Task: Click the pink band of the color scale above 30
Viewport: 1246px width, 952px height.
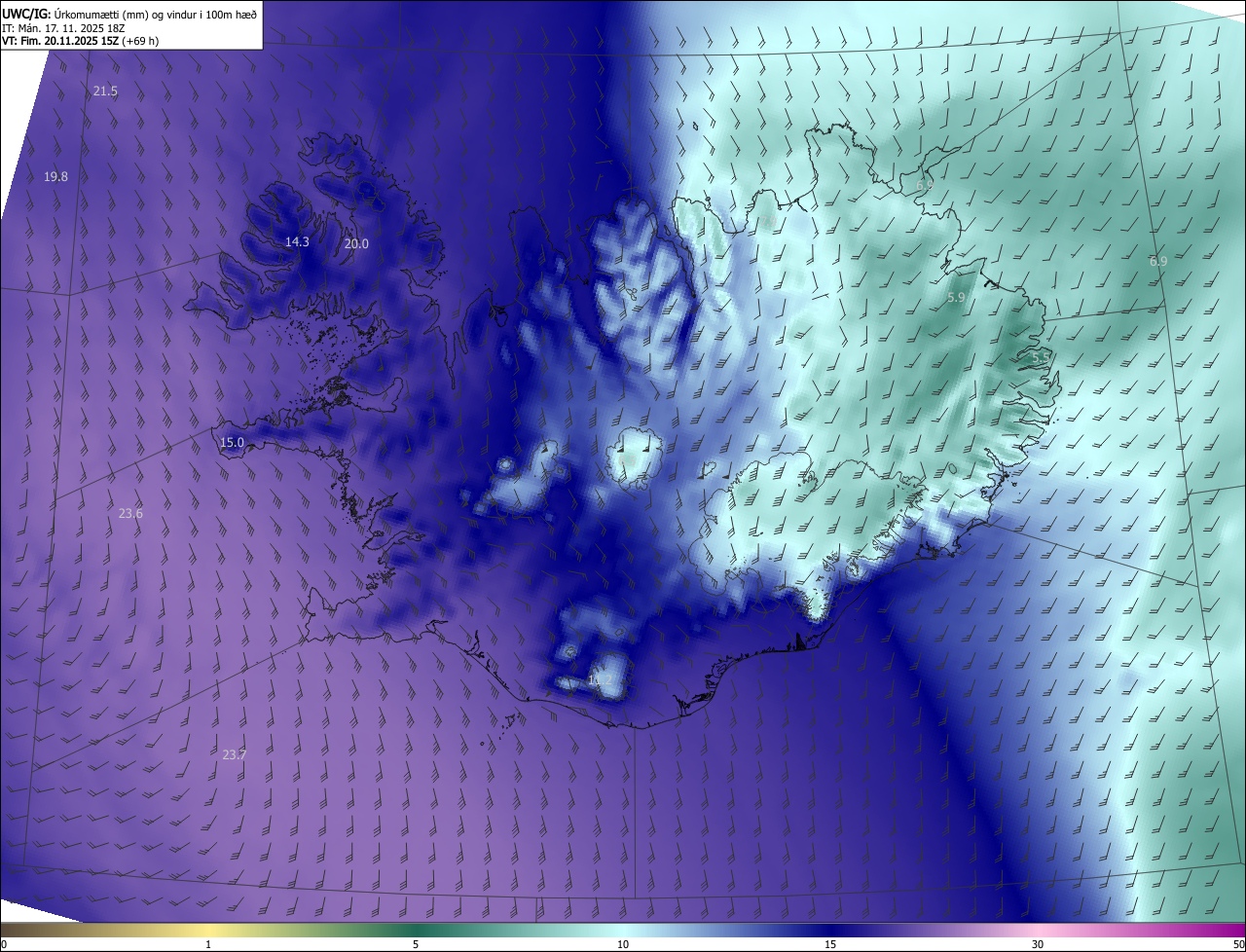Action: (1038, 930)
